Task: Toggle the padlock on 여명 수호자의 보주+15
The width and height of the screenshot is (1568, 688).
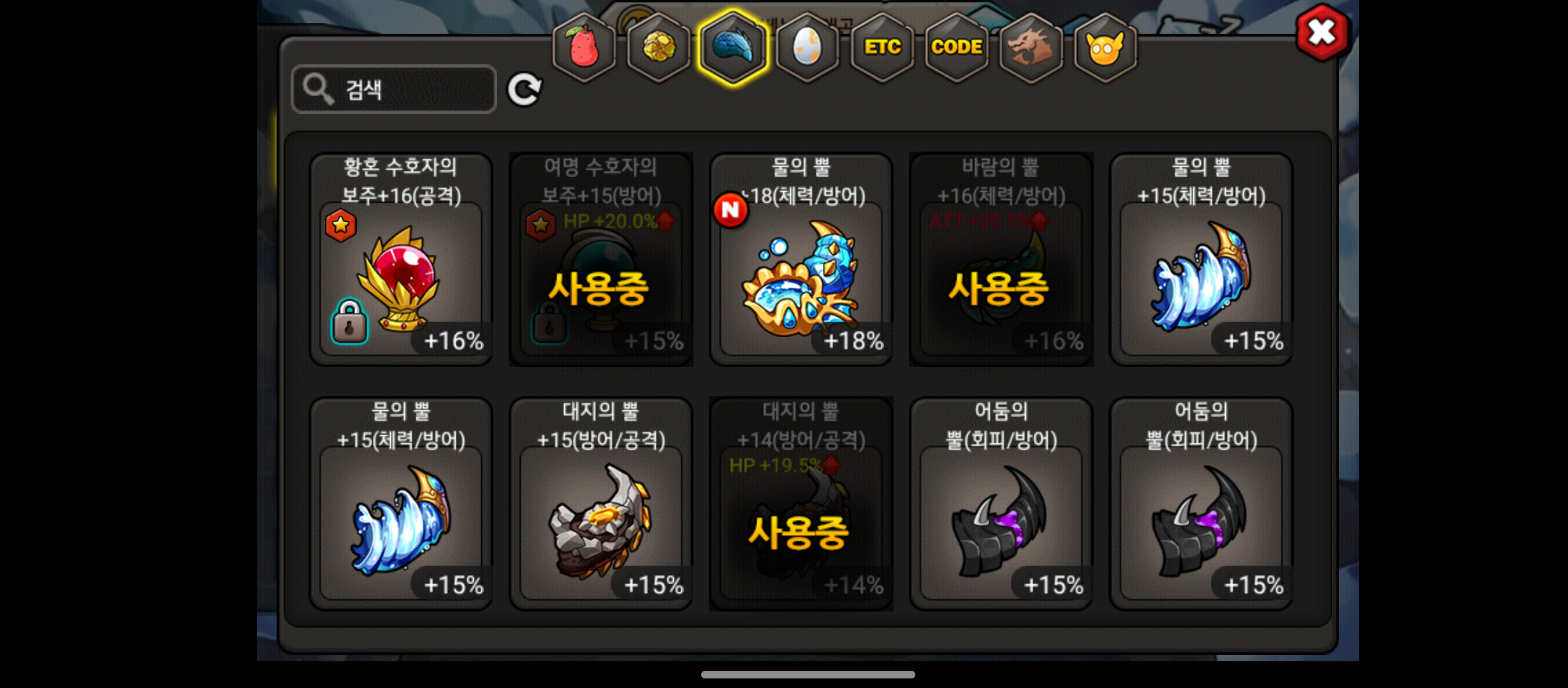Action: 549,322
